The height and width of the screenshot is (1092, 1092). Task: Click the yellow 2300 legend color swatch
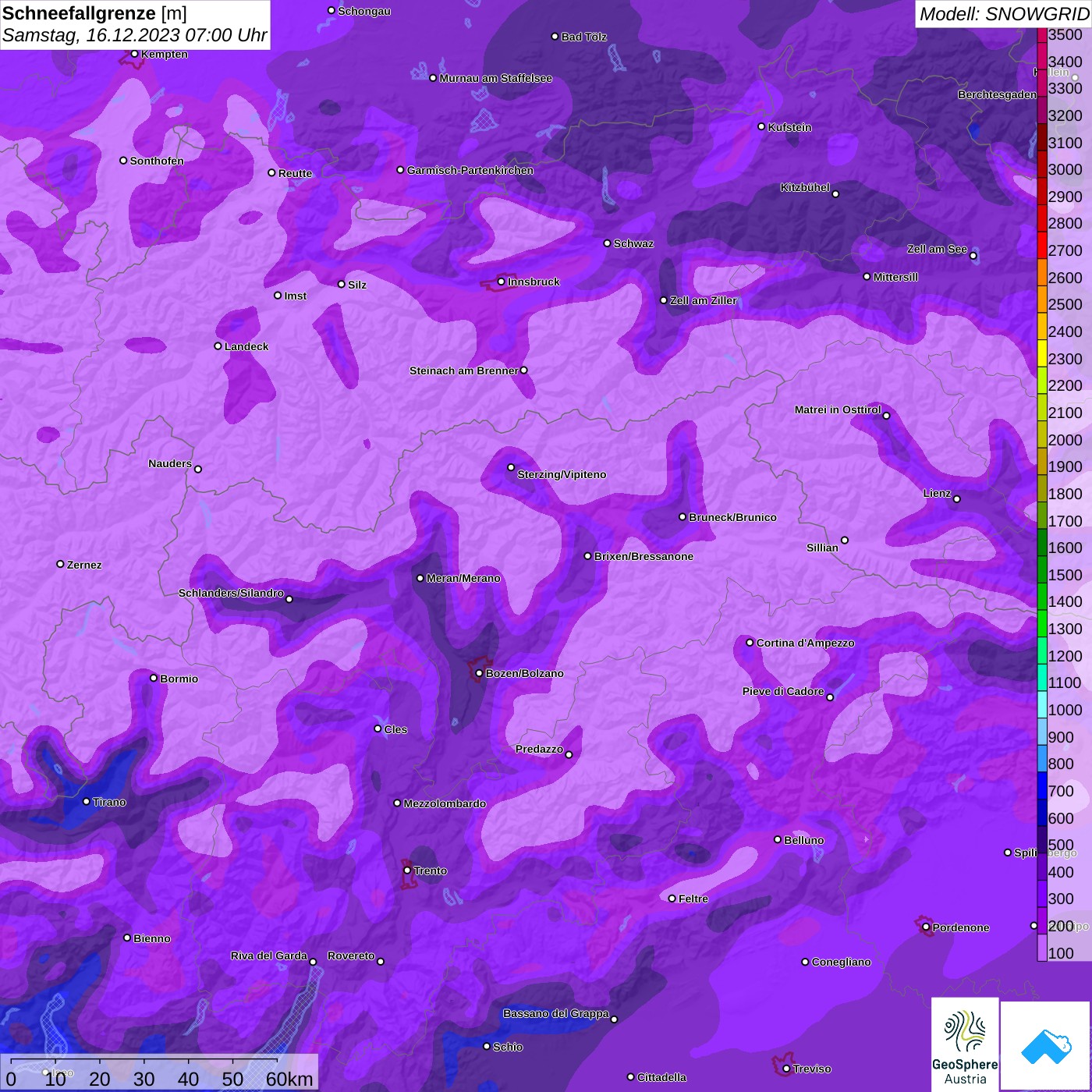point(1042,353)
